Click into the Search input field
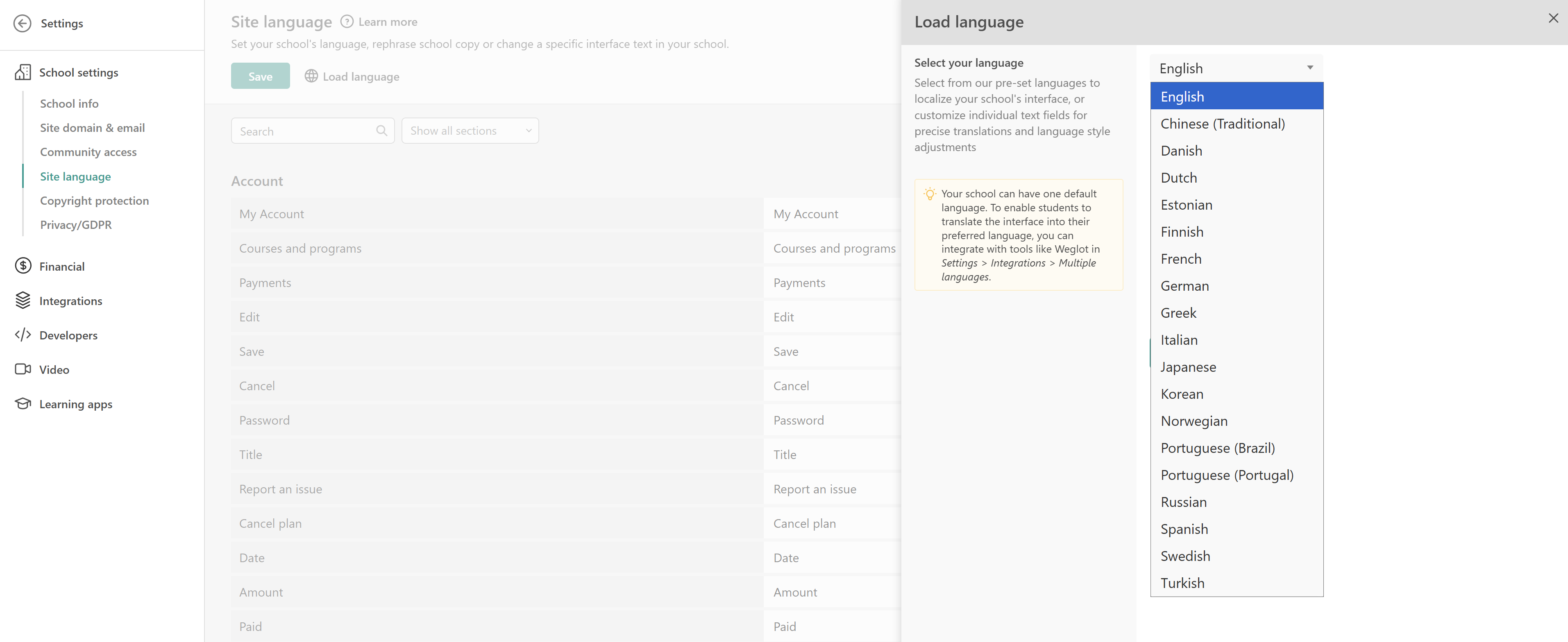Viewport: 1568px width, 642px height. (304, 131)
